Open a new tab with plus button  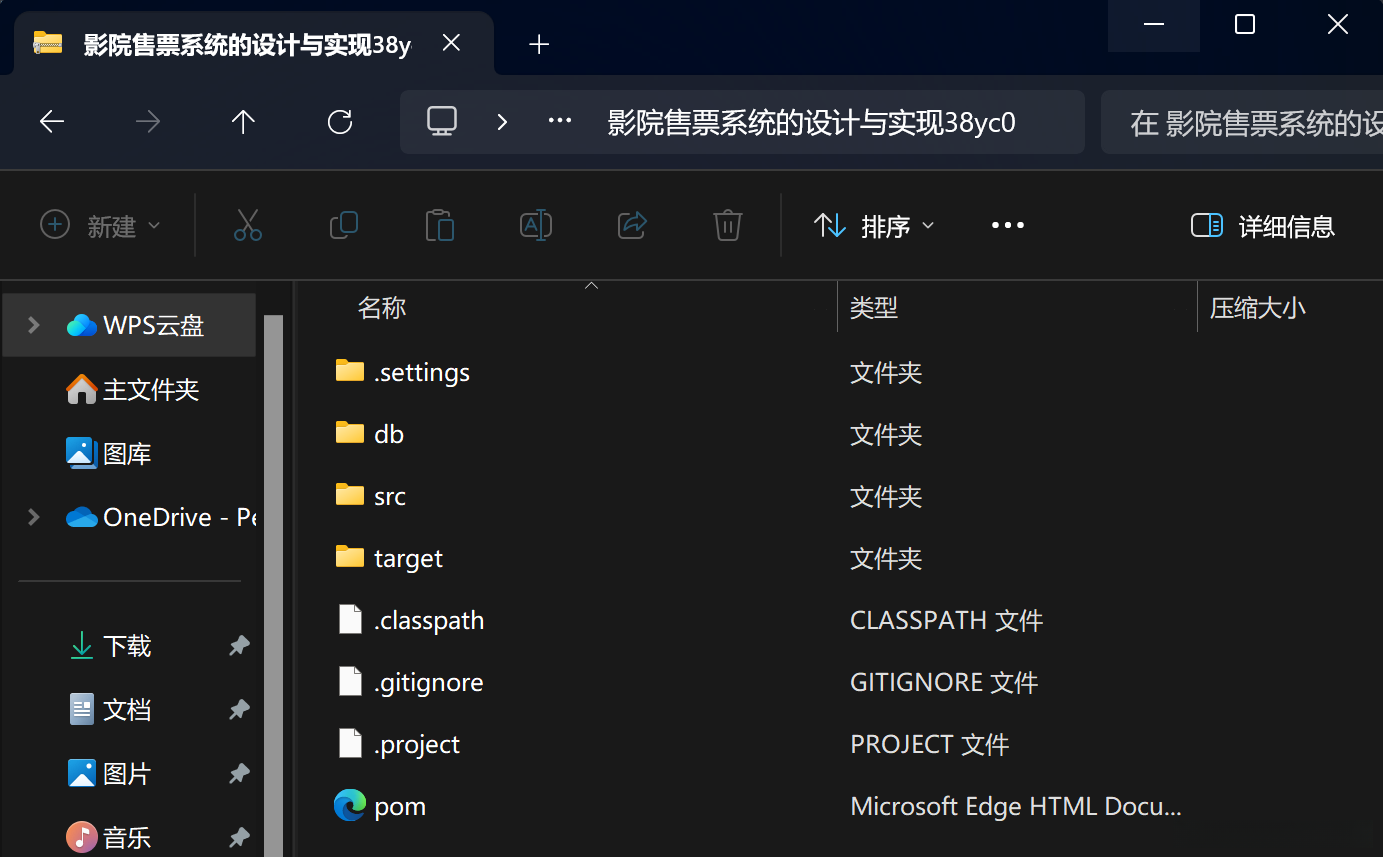point(539,44)
